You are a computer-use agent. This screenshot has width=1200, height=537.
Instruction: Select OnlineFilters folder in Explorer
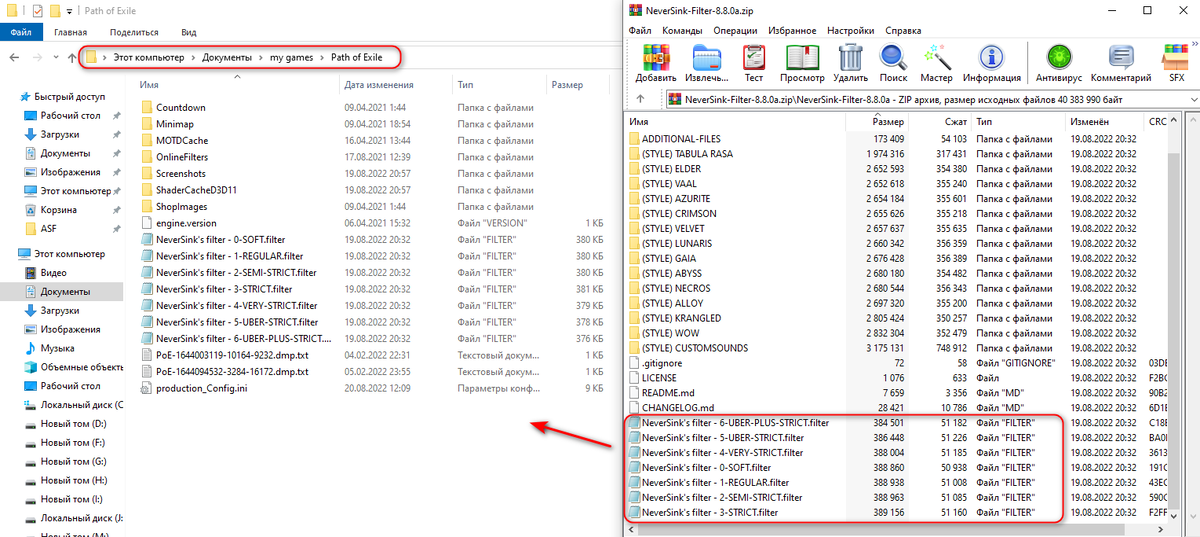pos(182,157)
